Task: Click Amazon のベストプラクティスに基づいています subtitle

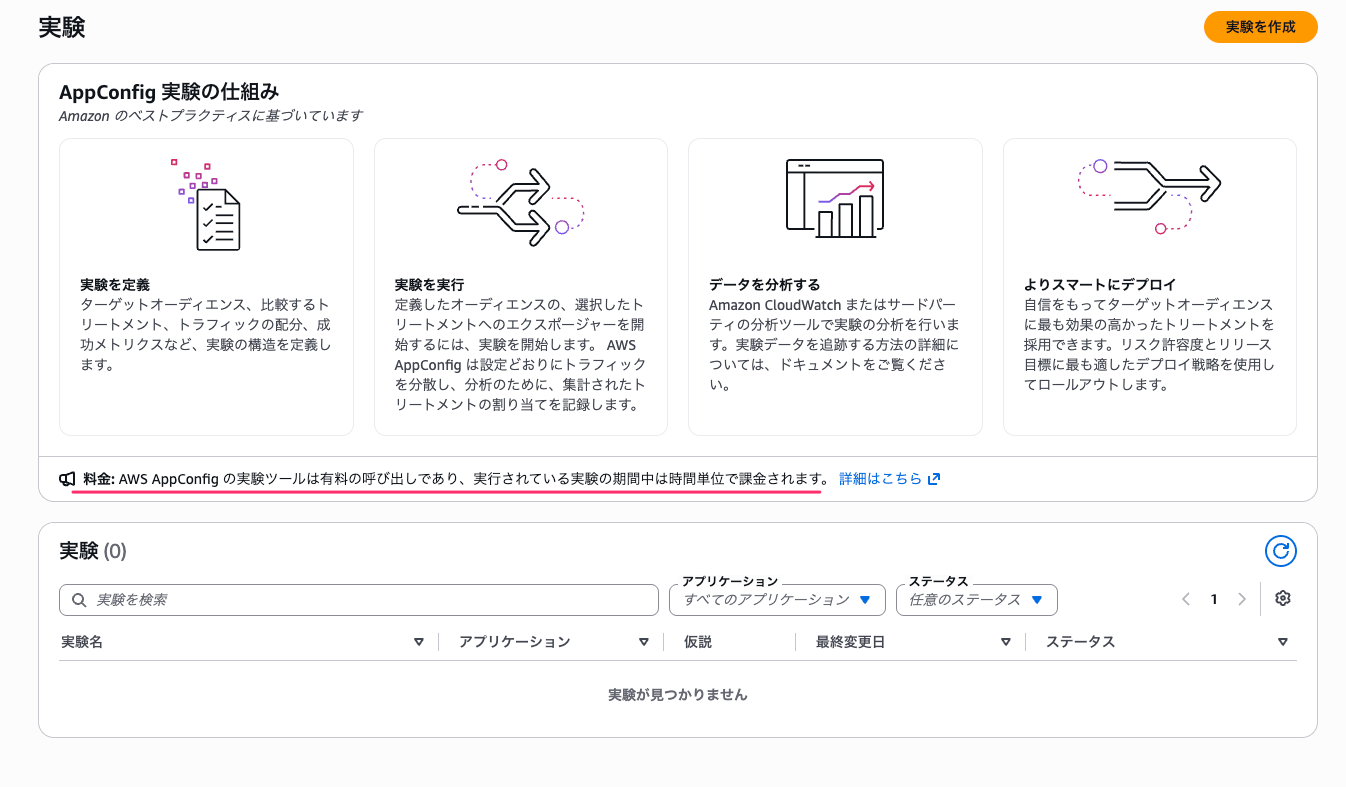Action: tap(211, 116)
